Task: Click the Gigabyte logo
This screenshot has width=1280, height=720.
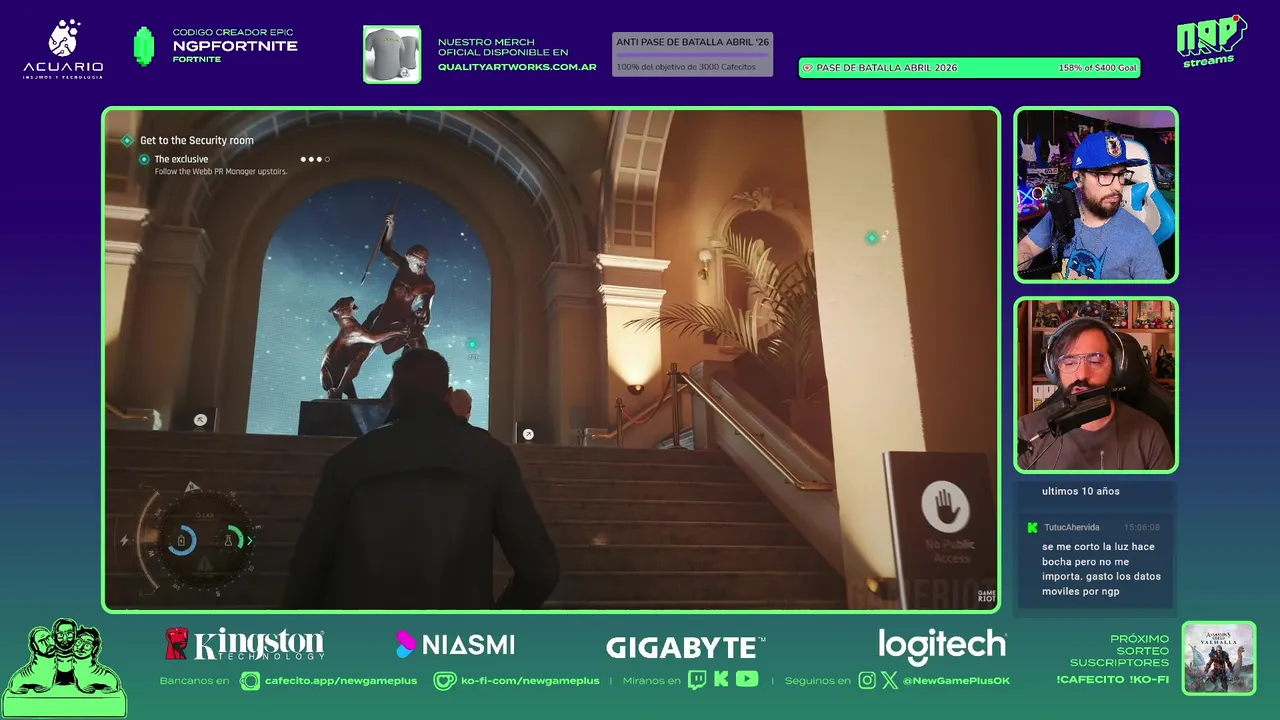Action: (x=685, y=647)
